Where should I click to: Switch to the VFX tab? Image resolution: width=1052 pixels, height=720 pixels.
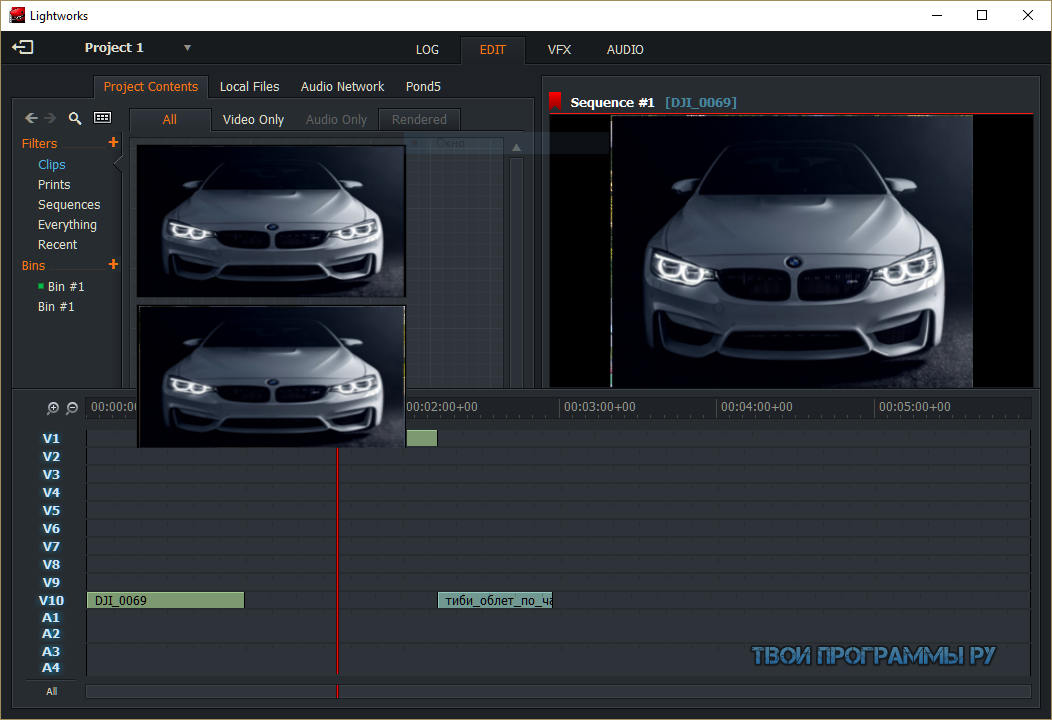pos(559,50)
